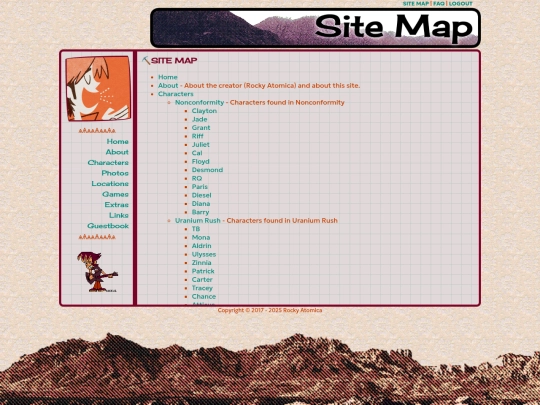The height and width of the screenshot is (405, 540).
Task: Open Tracey character page
Action: pos(202,288)
